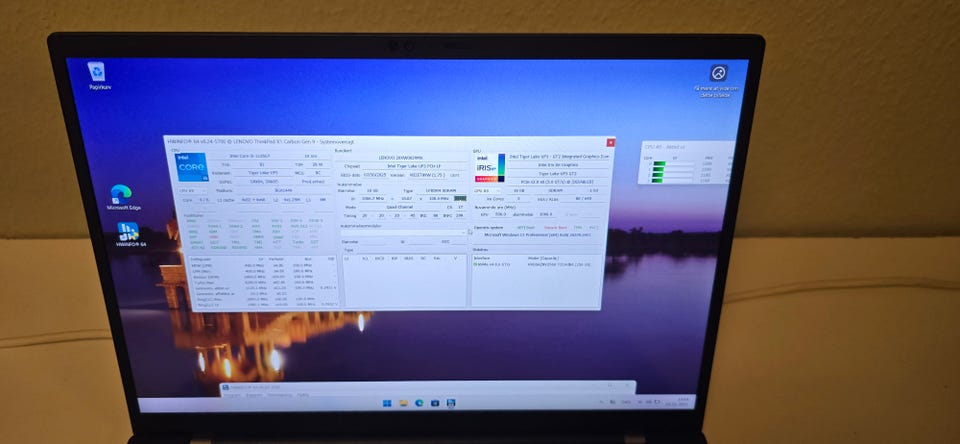Click the Windows Spotlight icon on the desktop

pos(718,73)
